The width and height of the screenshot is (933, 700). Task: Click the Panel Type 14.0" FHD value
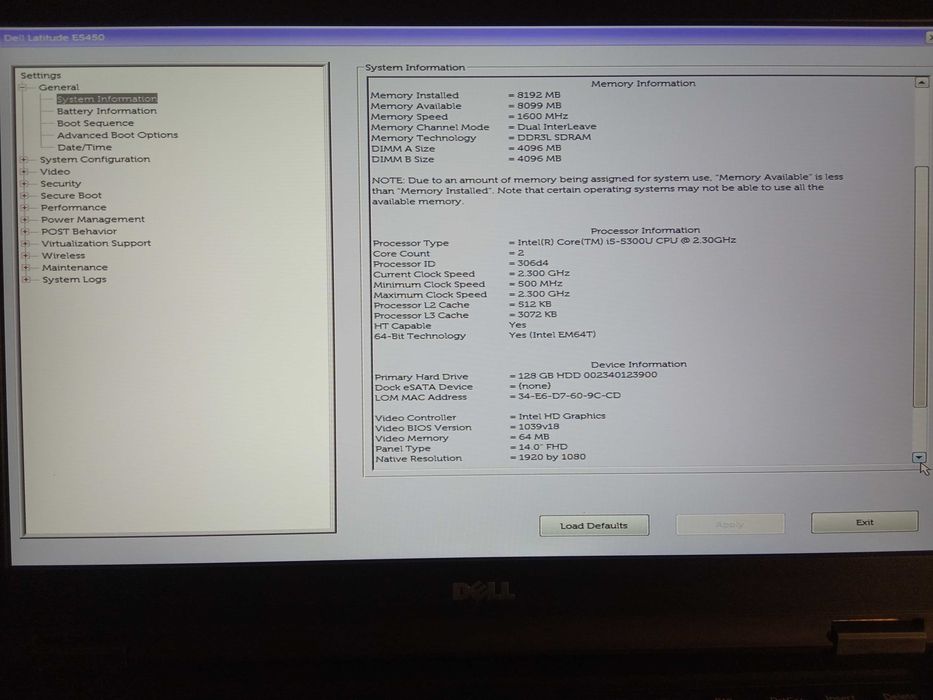542,447
